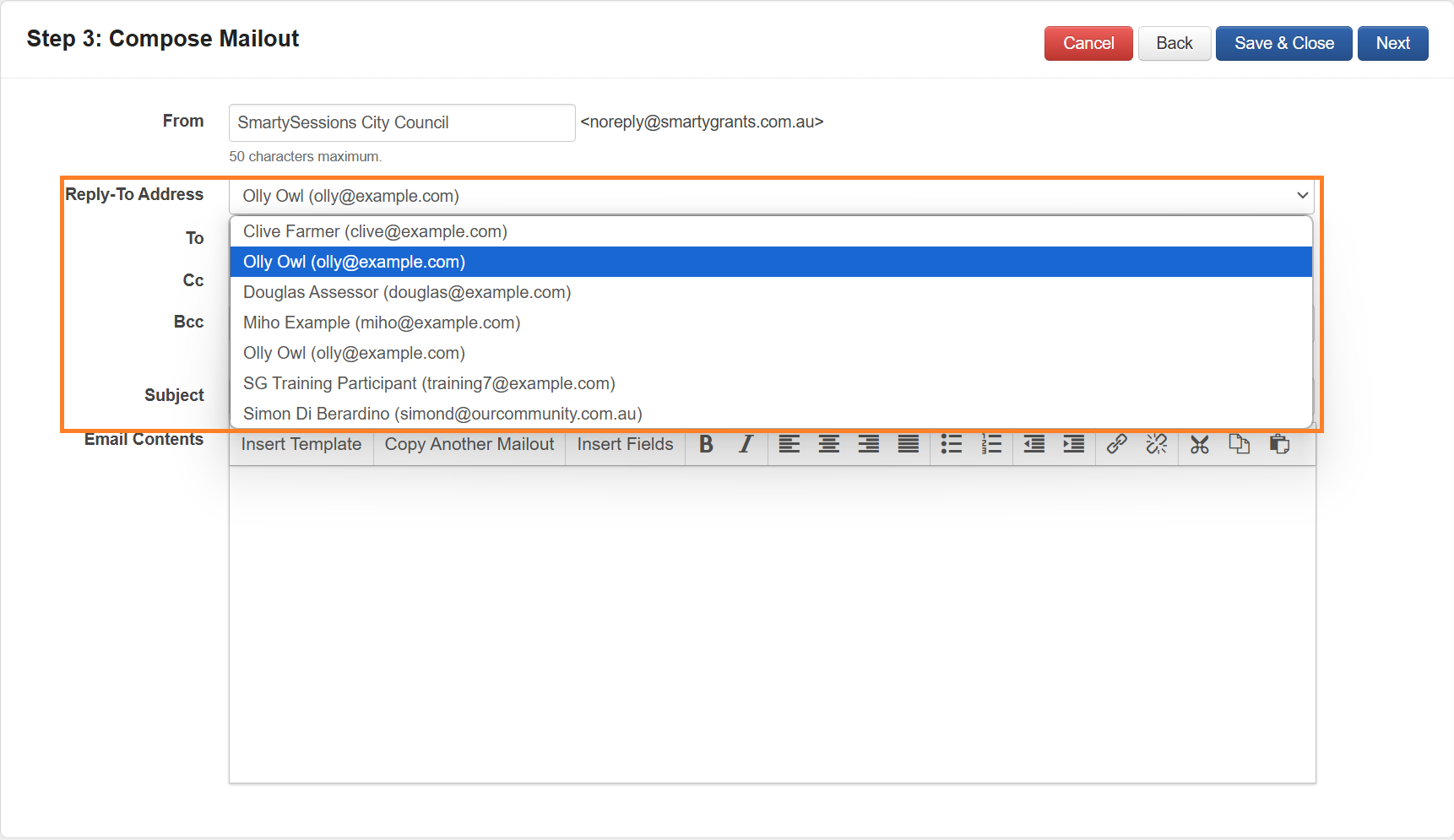Click the insert link icon
1454x840 pixels.
click(1116, 444)
